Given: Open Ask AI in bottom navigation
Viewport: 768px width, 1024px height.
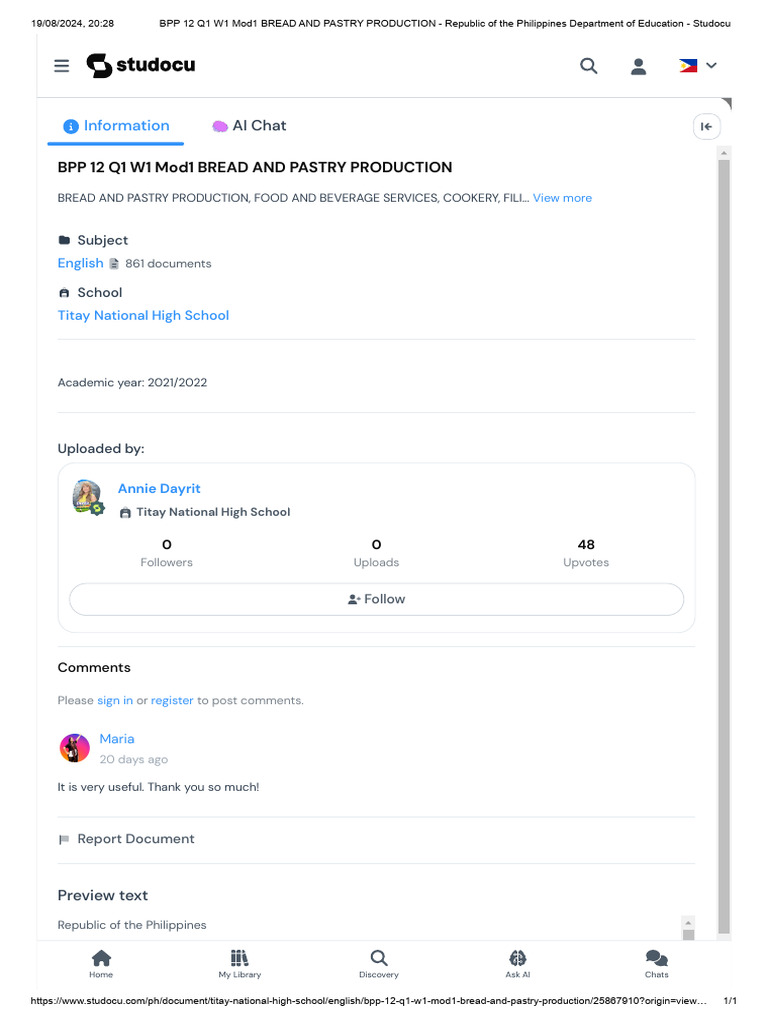Looking at the screenshot, I should point(517,963).
